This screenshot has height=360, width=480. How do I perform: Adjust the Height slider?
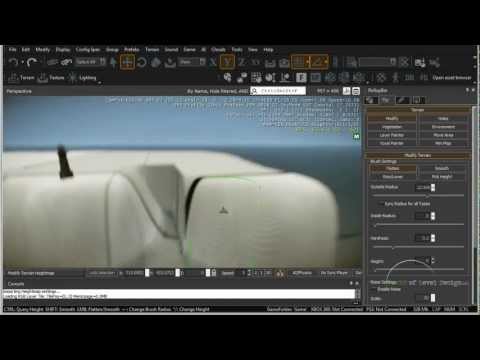tap(419, 269)
